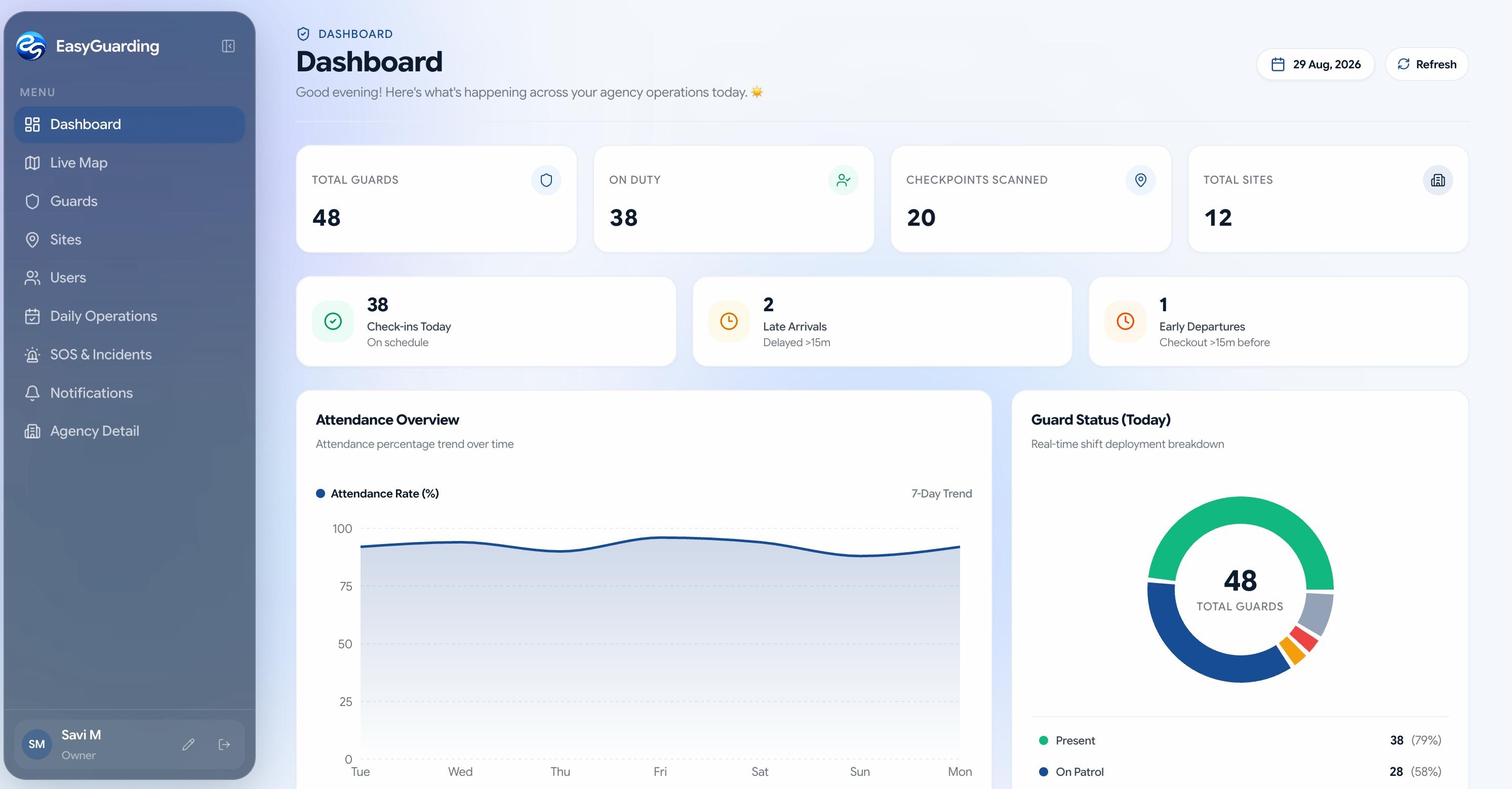Click the SM avatar circle
This screenshot has height=789, width=1512.
[x=37, y=744]
